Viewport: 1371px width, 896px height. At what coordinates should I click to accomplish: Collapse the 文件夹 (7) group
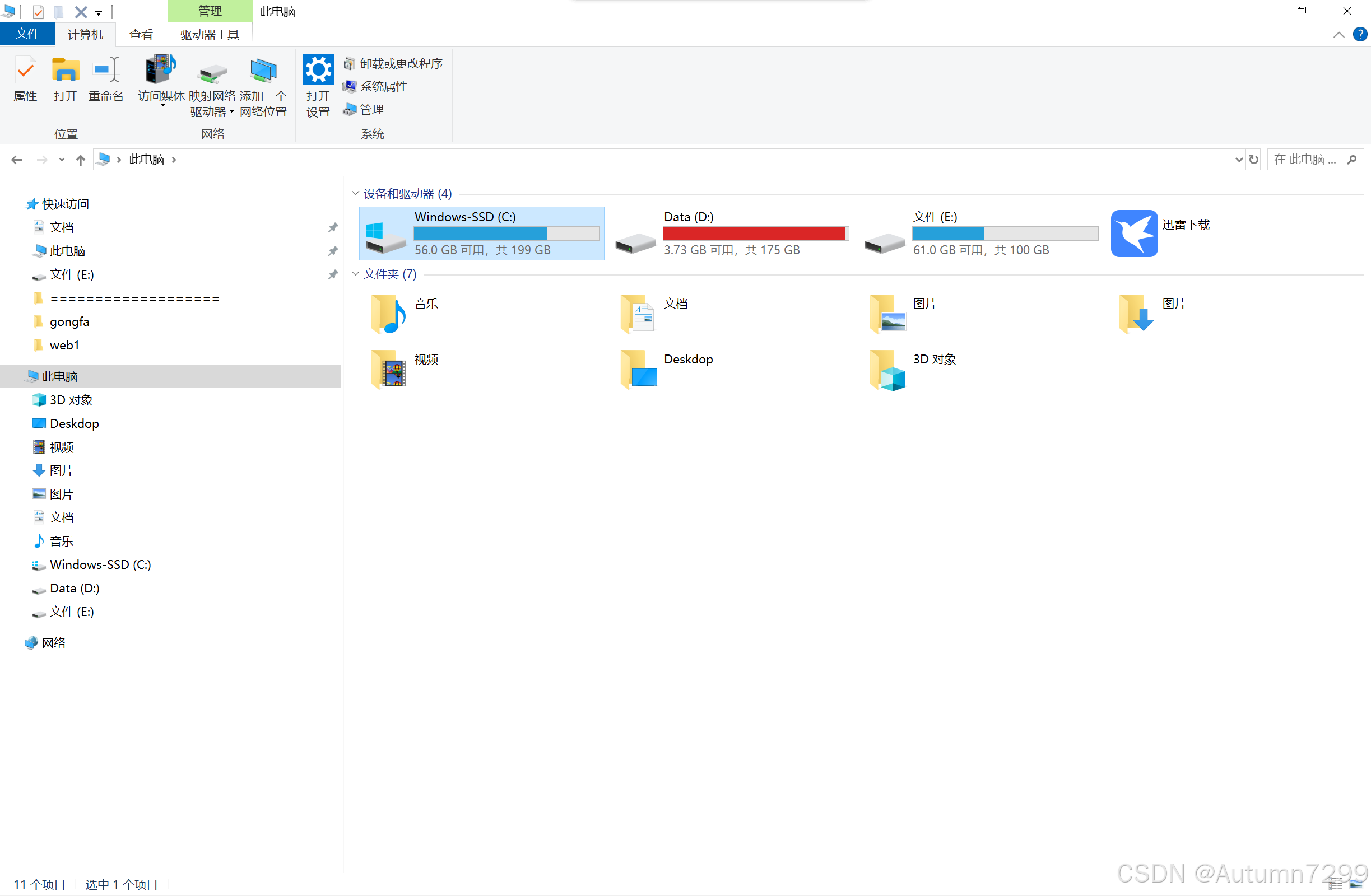[x=355, y=274]
